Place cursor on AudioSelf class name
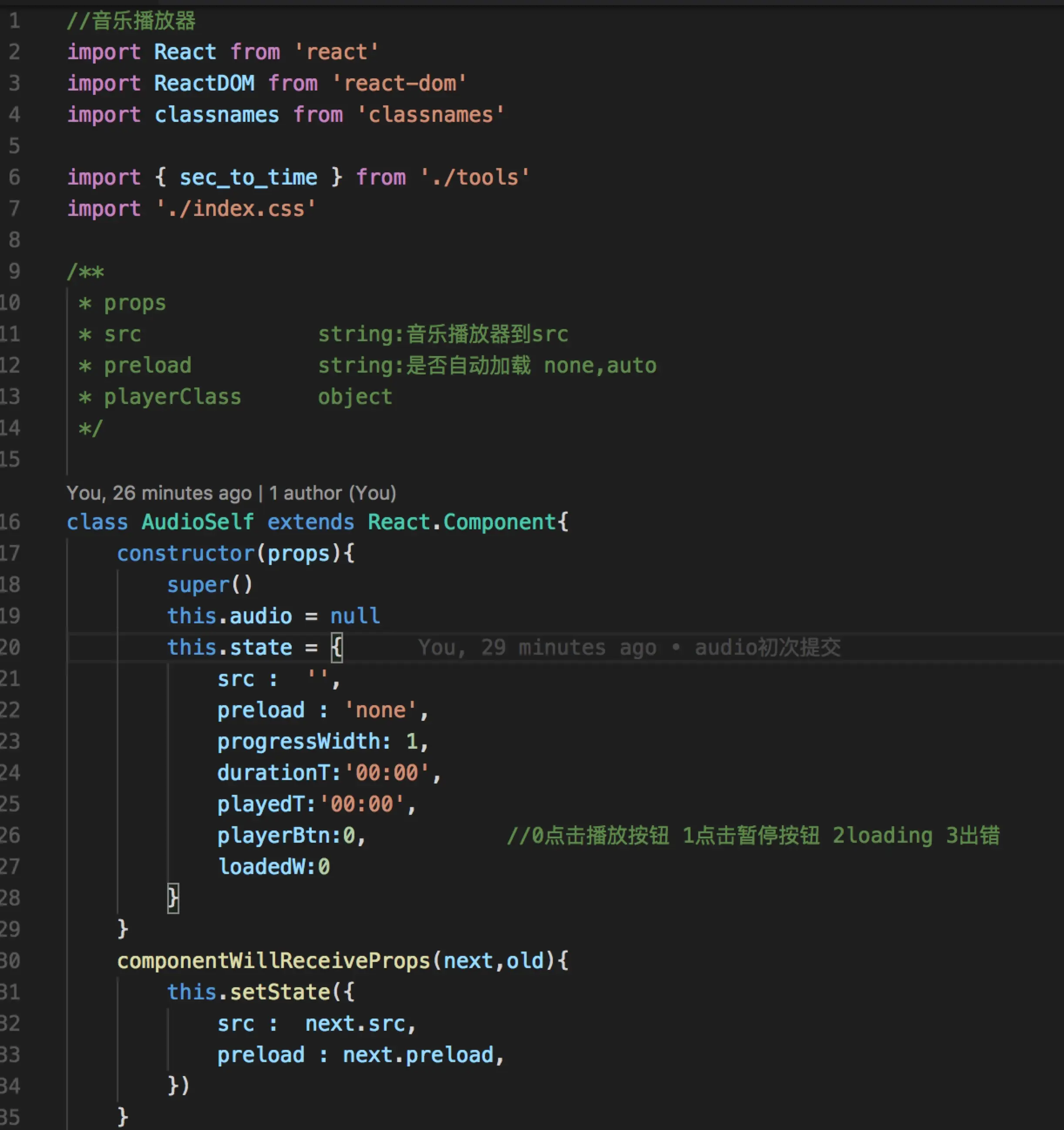The width and height of the screenshot is (1064, 1130). [197, 522]
